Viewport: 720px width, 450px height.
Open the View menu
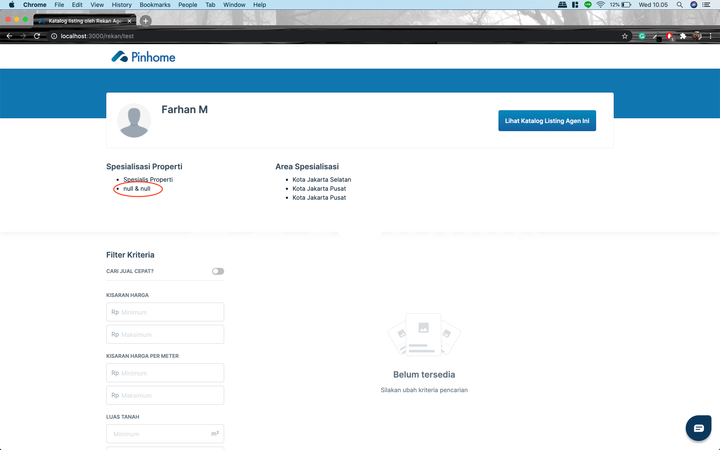[96, 5]
